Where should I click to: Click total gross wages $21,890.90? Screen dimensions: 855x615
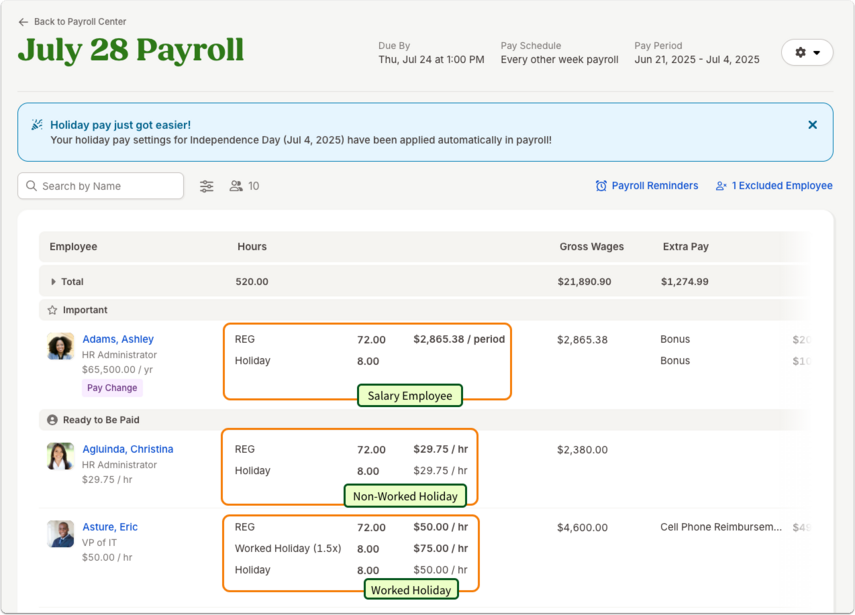tap(584, 282)
